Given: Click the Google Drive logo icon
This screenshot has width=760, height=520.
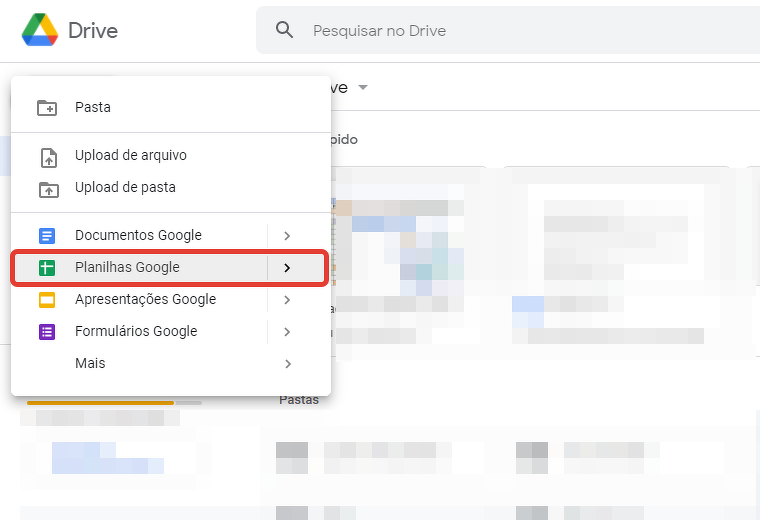Looking at the screenshot, I should click(x=40, y=30).
